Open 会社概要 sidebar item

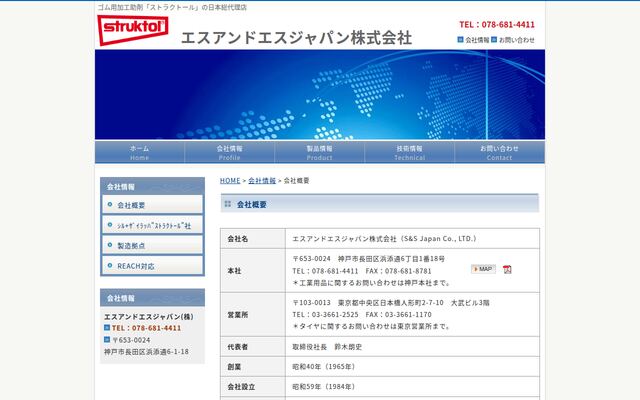pyautogui.click(x=152, y=204)
